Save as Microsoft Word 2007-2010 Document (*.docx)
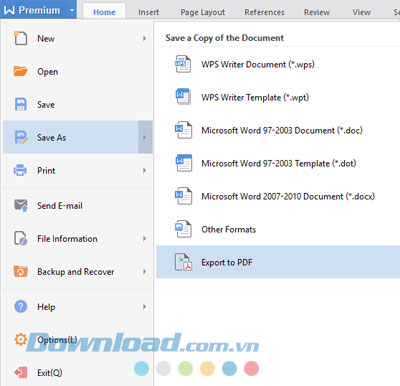 point(278,196)
